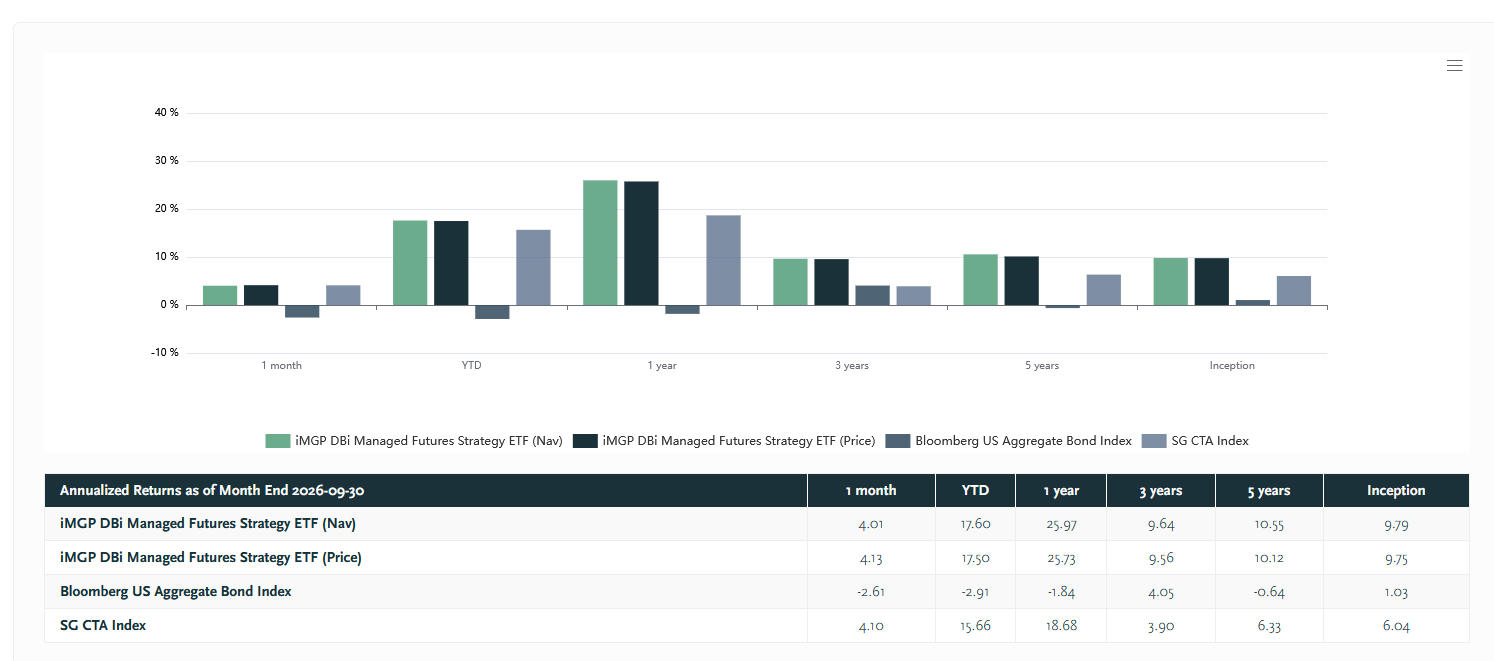This screenshot has height=661, width=1494.
Task: Click the Bloomberg Inception value 1.03
Action: (1396, 592)
